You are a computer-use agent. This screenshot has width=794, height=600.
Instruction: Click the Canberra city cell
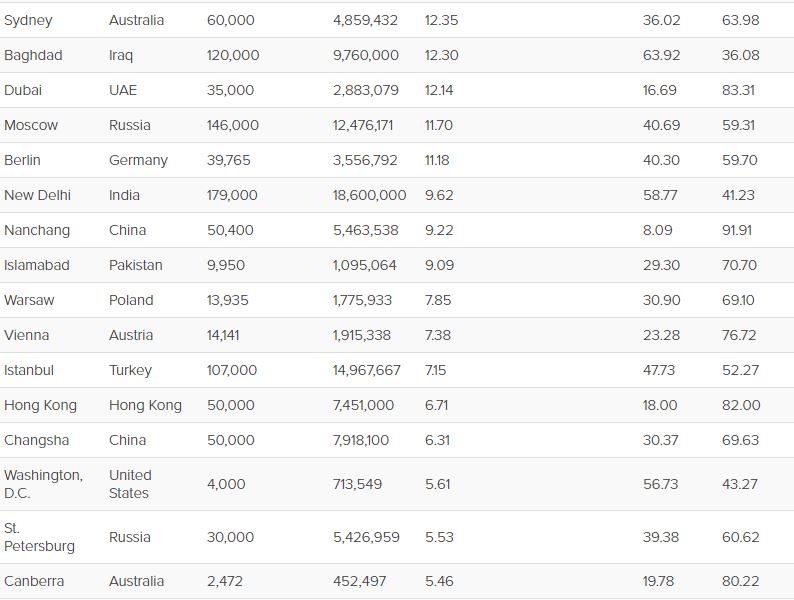pyautogui.click(x=34, y=581)
